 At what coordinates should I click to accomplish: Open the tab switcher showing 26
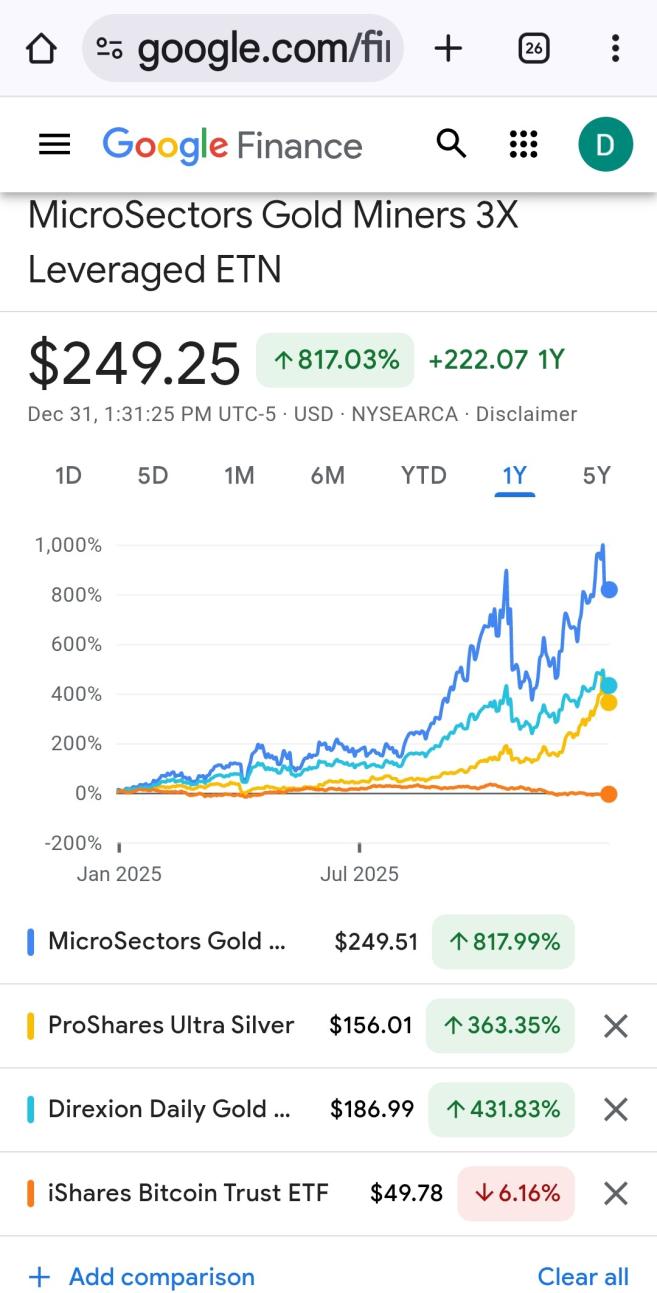[534, 48]
